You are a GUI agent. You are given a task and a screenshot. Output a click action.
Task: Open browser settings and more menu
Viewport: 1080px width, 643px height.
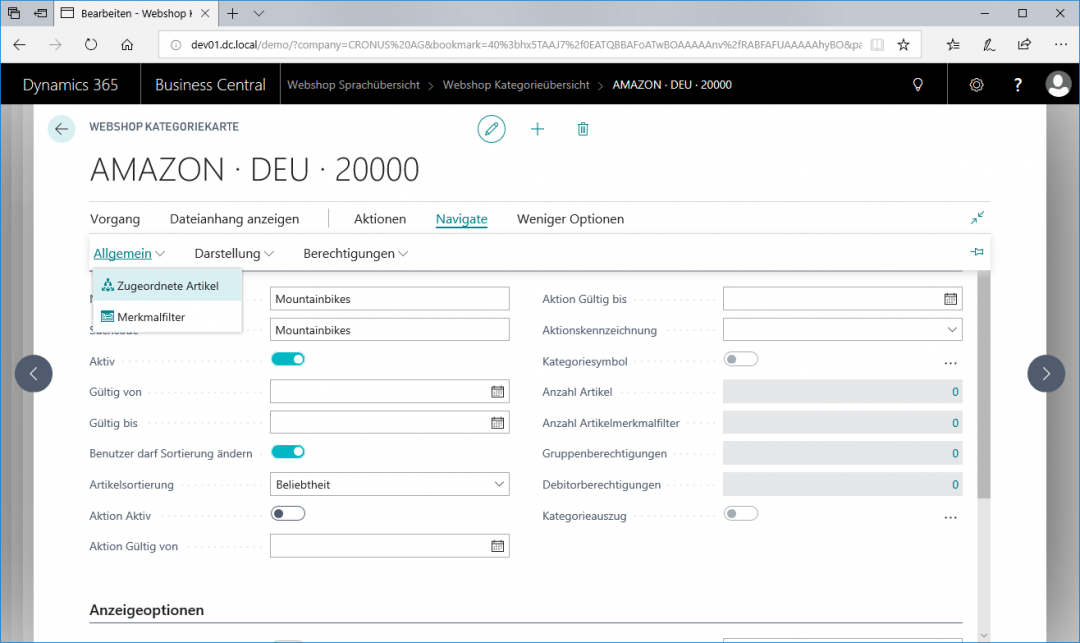[x=1061, y=45]
